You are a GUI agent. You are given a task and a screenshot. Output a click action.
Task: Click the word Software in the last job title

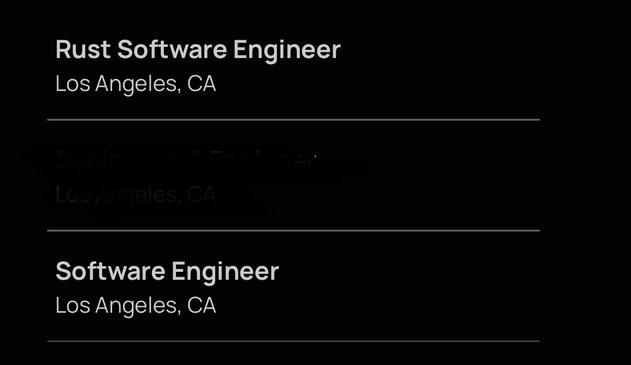(x=110, y=271)
